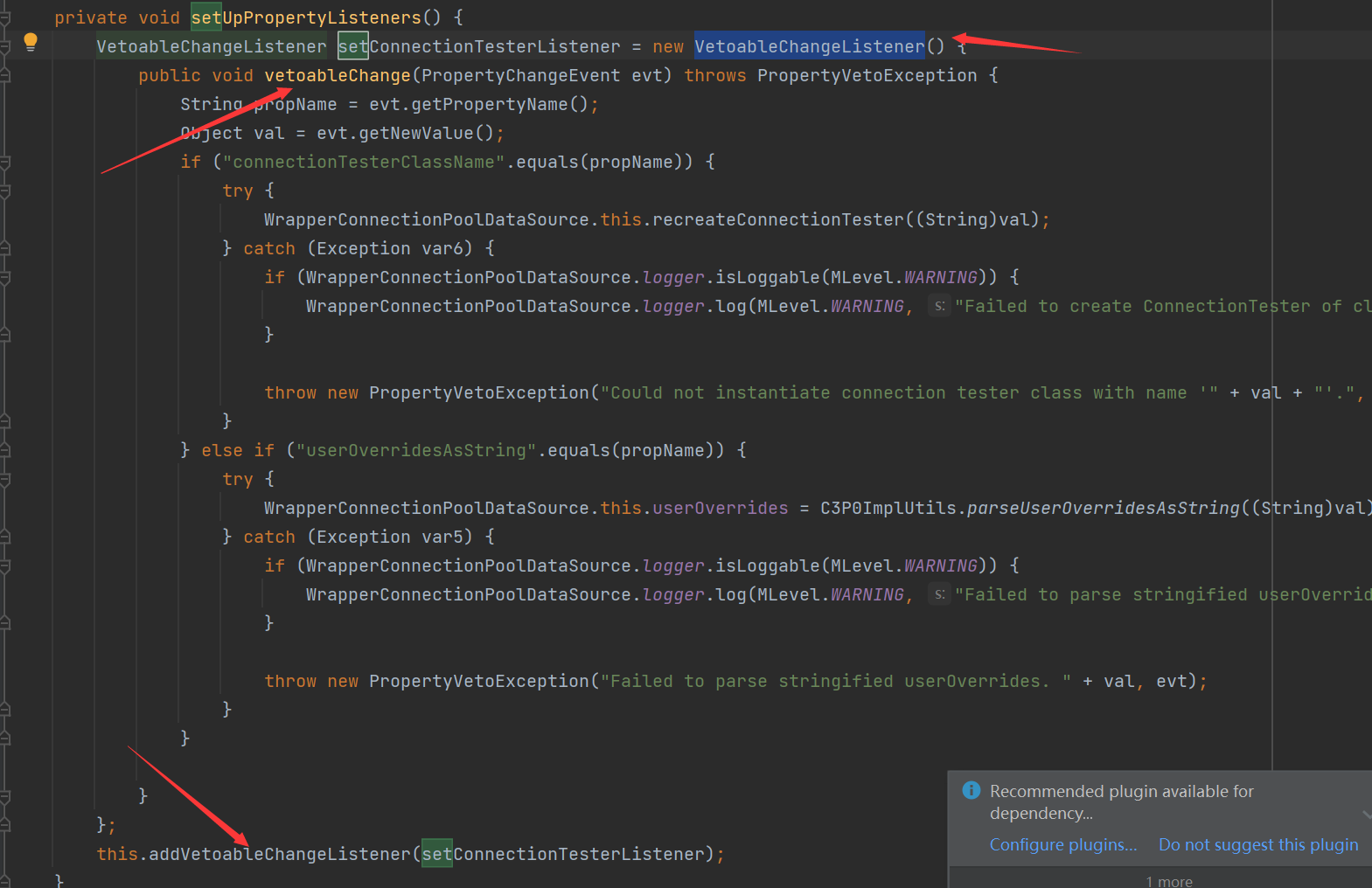Image resolution: width=1372 pixels, height=888 pixels.
Task: Collapse the fold marker at the catch (Exception var5) line
Action: [x=4, y=537]
